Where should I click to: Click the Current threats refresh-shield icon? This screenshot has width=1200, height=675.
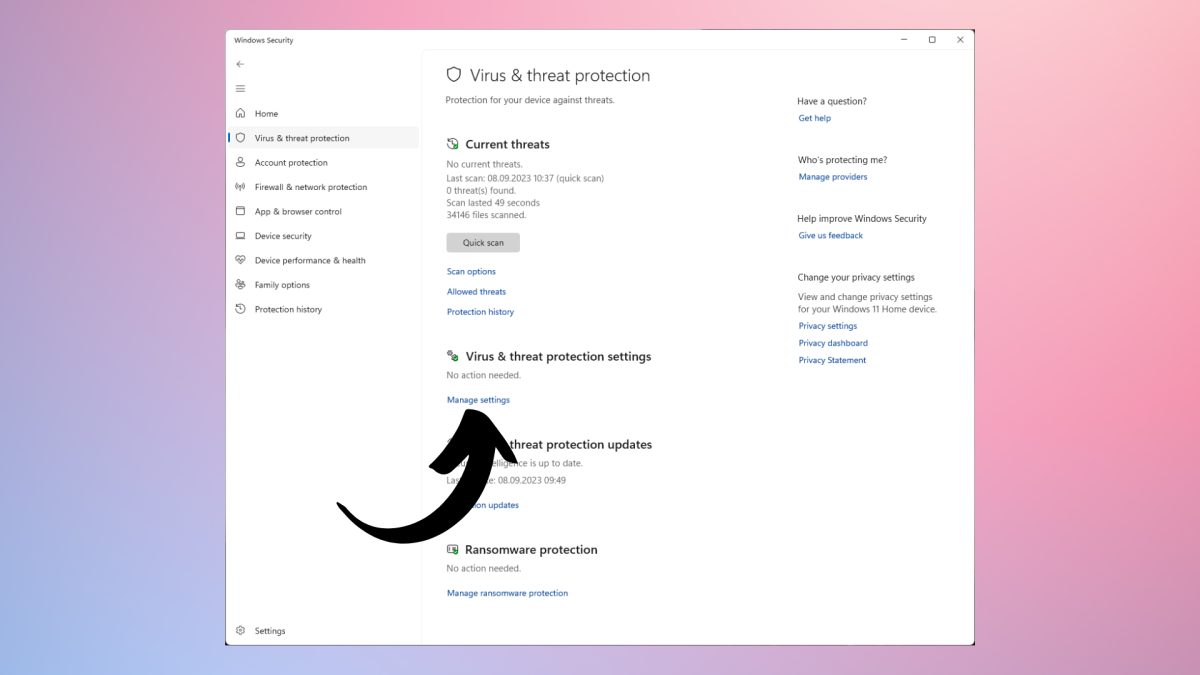point(453,144)
